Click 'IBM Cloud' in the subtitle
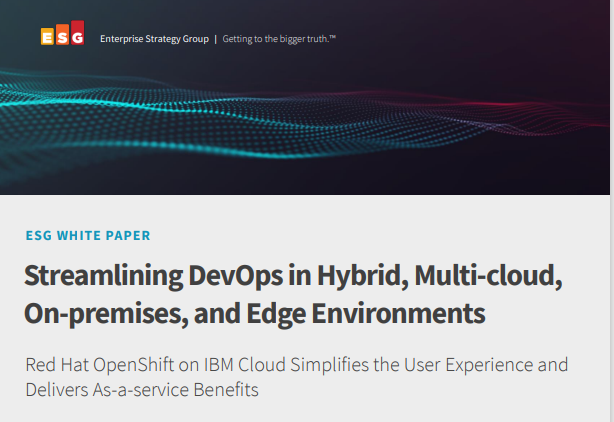 tap(237, 363)
